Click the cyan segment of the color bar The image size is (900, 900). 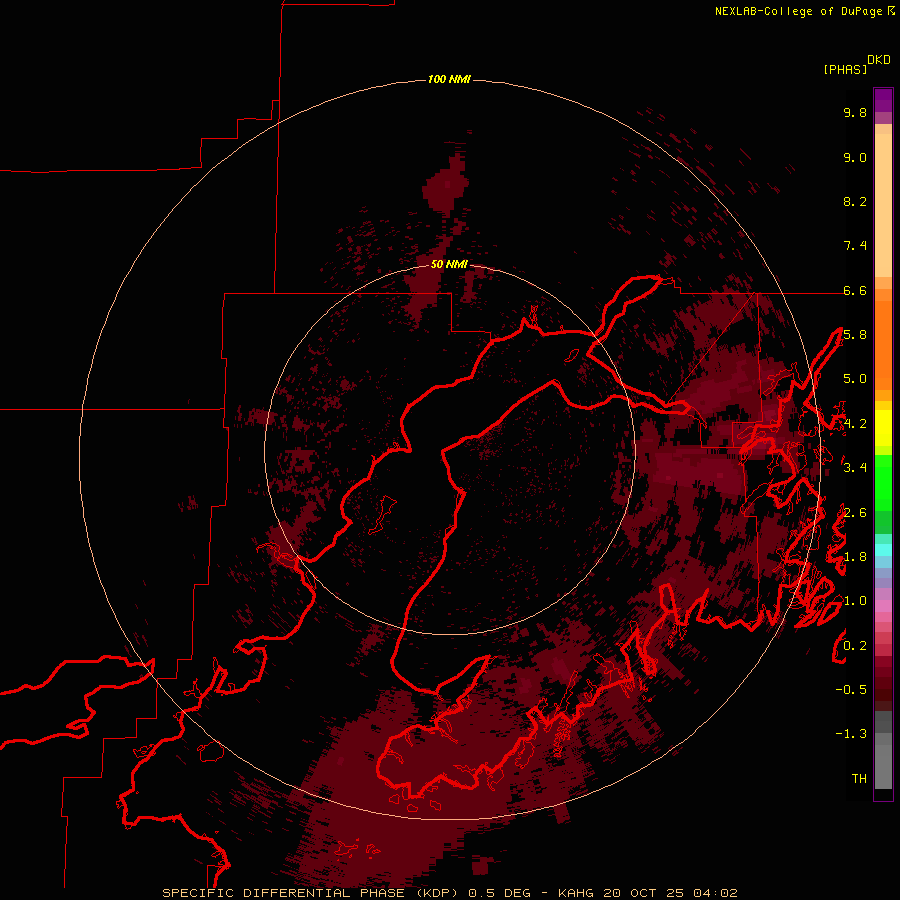coord(883,550)
